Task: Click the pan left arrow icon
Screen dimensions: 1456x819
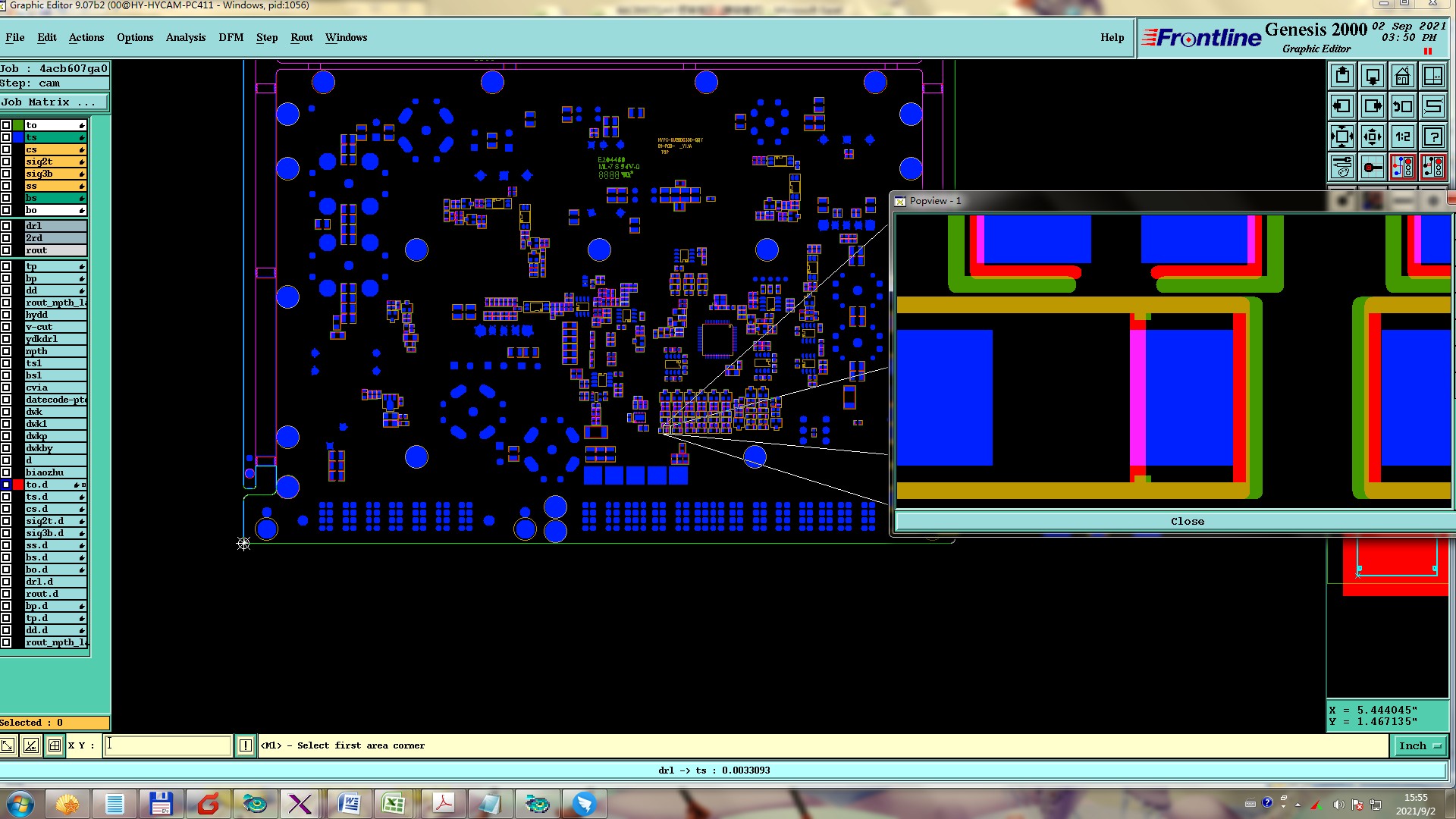Action: [x=1342, y=106]
